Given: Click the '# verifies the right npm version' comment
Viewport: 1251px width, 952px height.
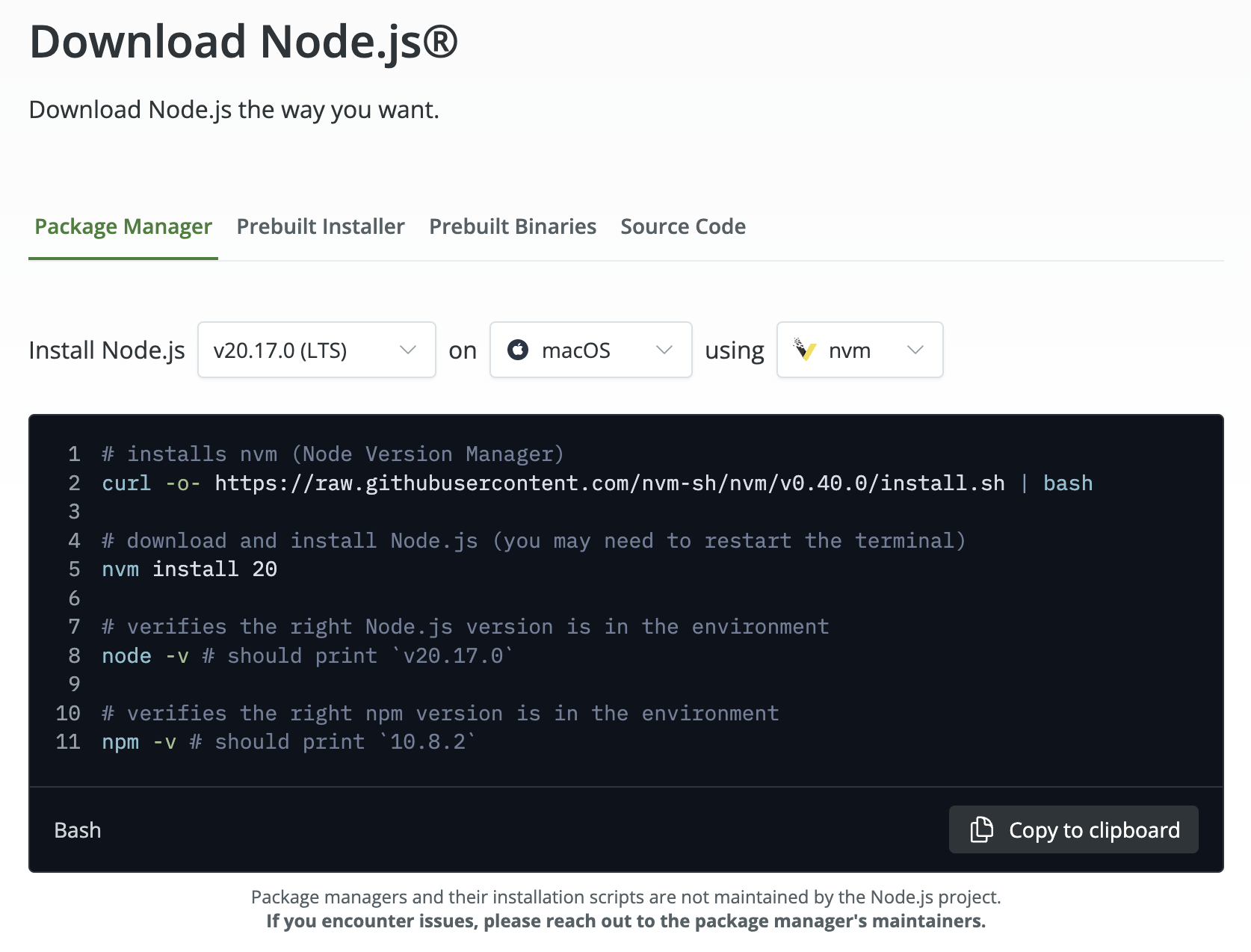Looking at the screenshot, I should [440, 714].
